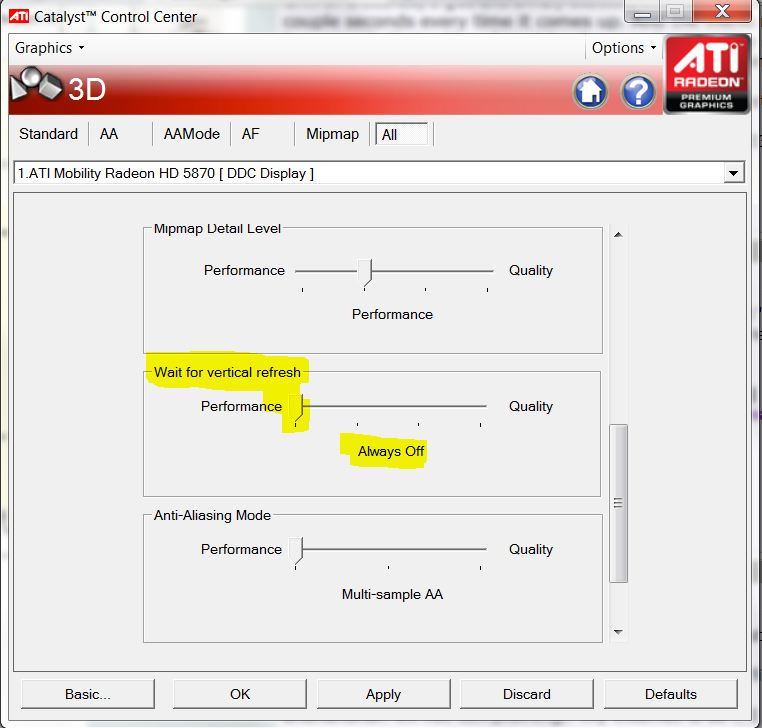Expand the ATI Mobility Radeon HD 5870 display selector
This screenshot has width=762, height=728.
coord(733,173)
